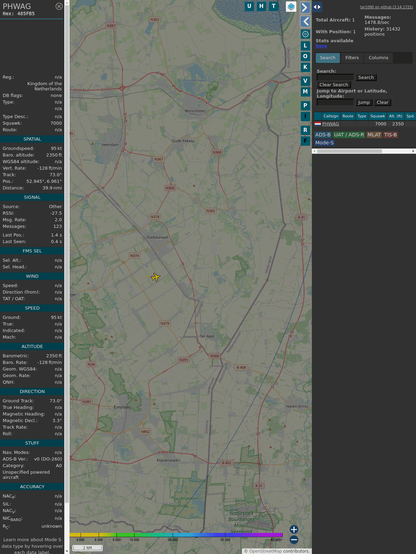Switch to the Columns tab

[x=379, y=58]
